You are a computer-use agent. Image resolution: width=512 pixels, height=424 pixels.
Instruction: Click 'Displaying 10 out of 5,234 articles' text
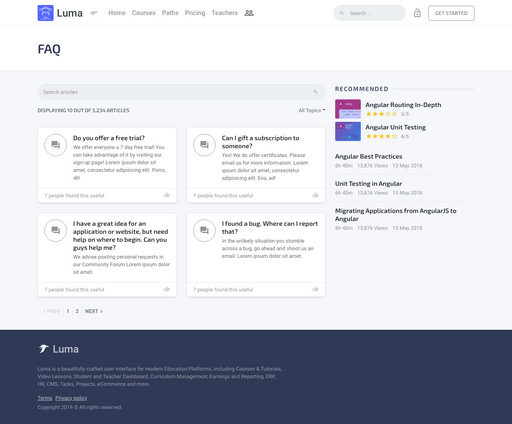83,110
